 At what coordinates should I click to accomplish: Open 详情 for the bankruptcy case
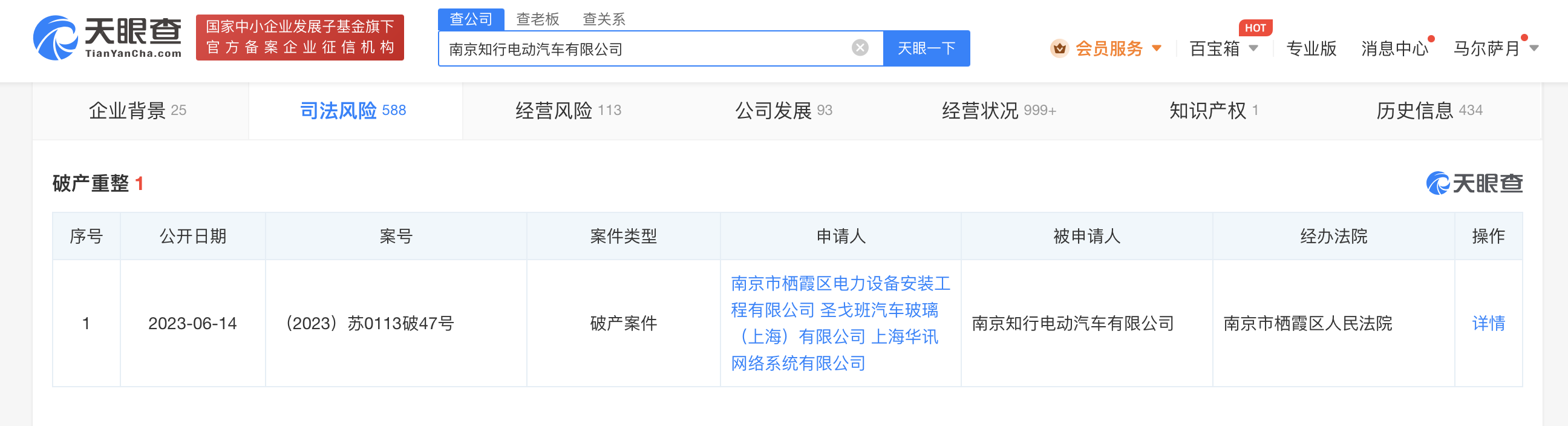(x=1488, y=324)
